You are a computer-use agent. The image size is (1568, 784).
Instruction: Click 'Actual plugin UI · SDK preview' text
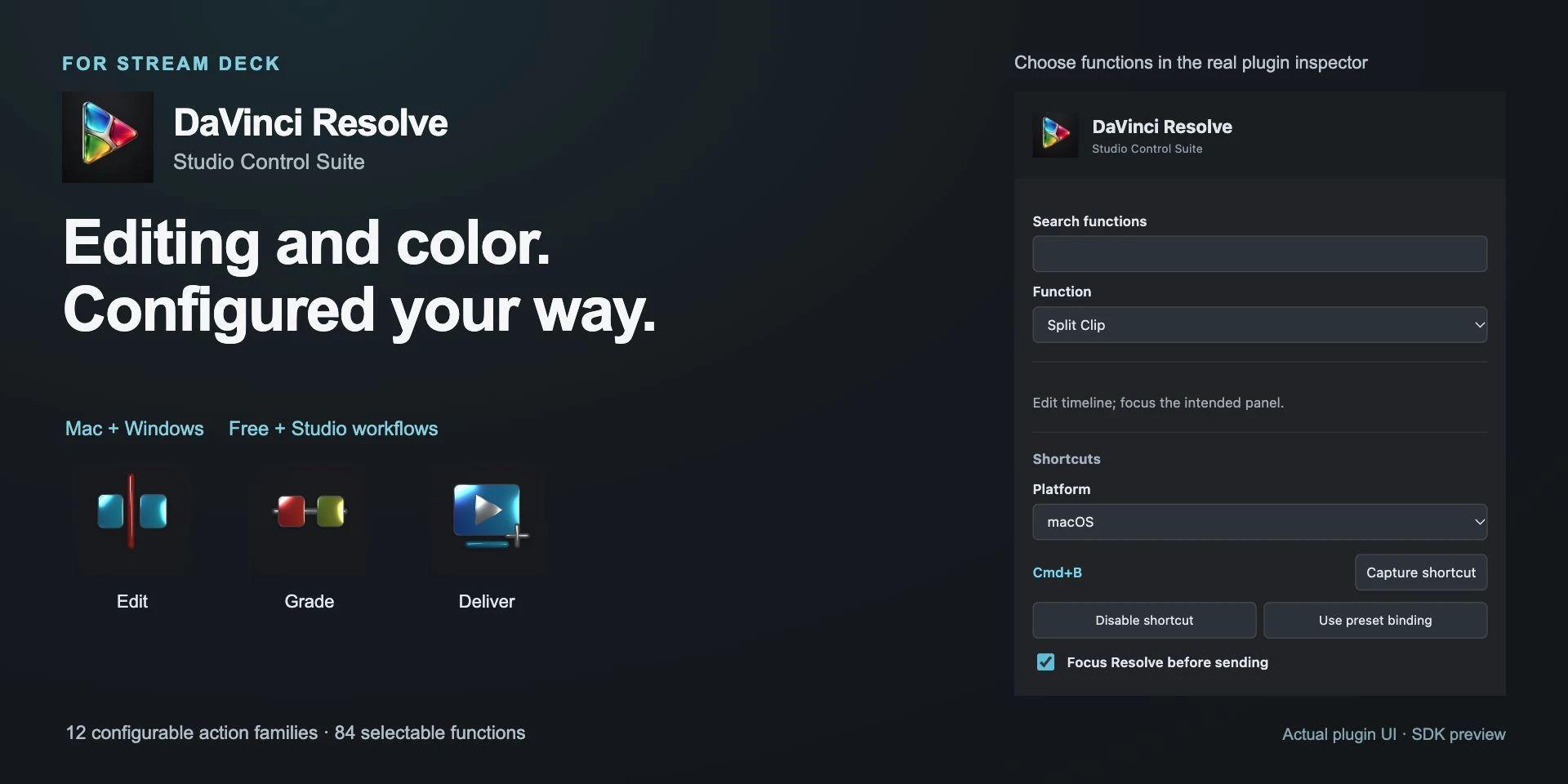(x=1394, y=734)
